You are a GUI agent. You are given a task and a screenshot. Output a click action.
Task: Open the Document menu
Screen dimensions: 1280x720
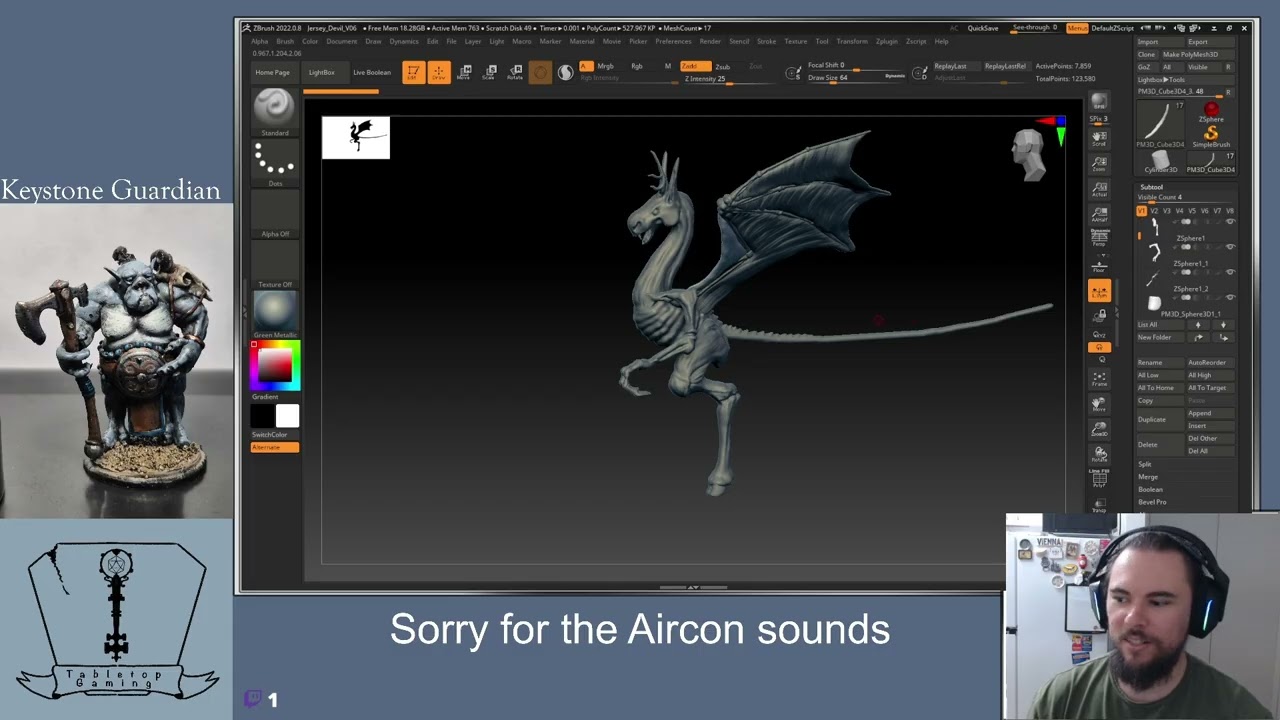click(341, 41)
